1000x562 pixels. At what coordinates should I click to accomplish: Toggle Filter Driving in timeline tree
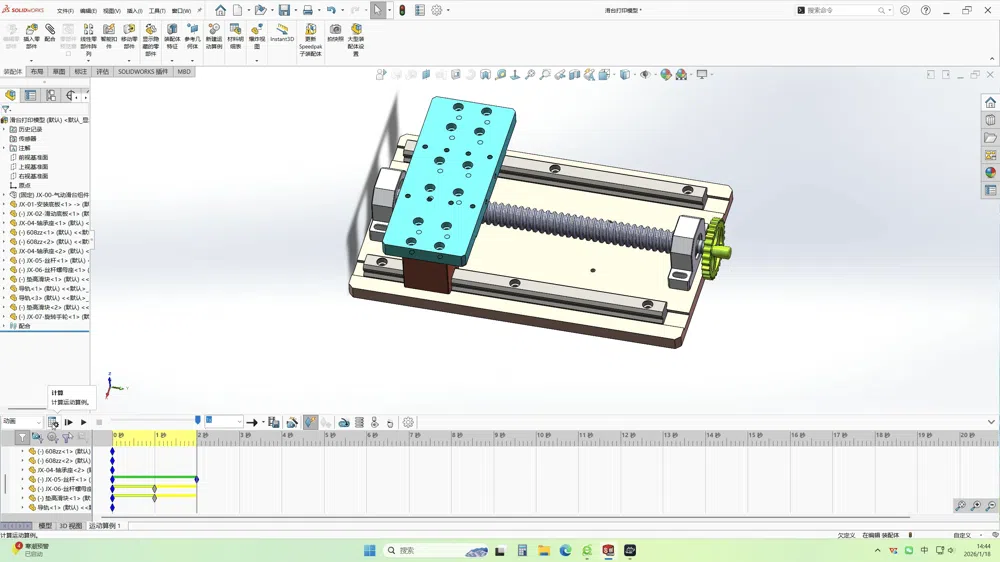52,438
